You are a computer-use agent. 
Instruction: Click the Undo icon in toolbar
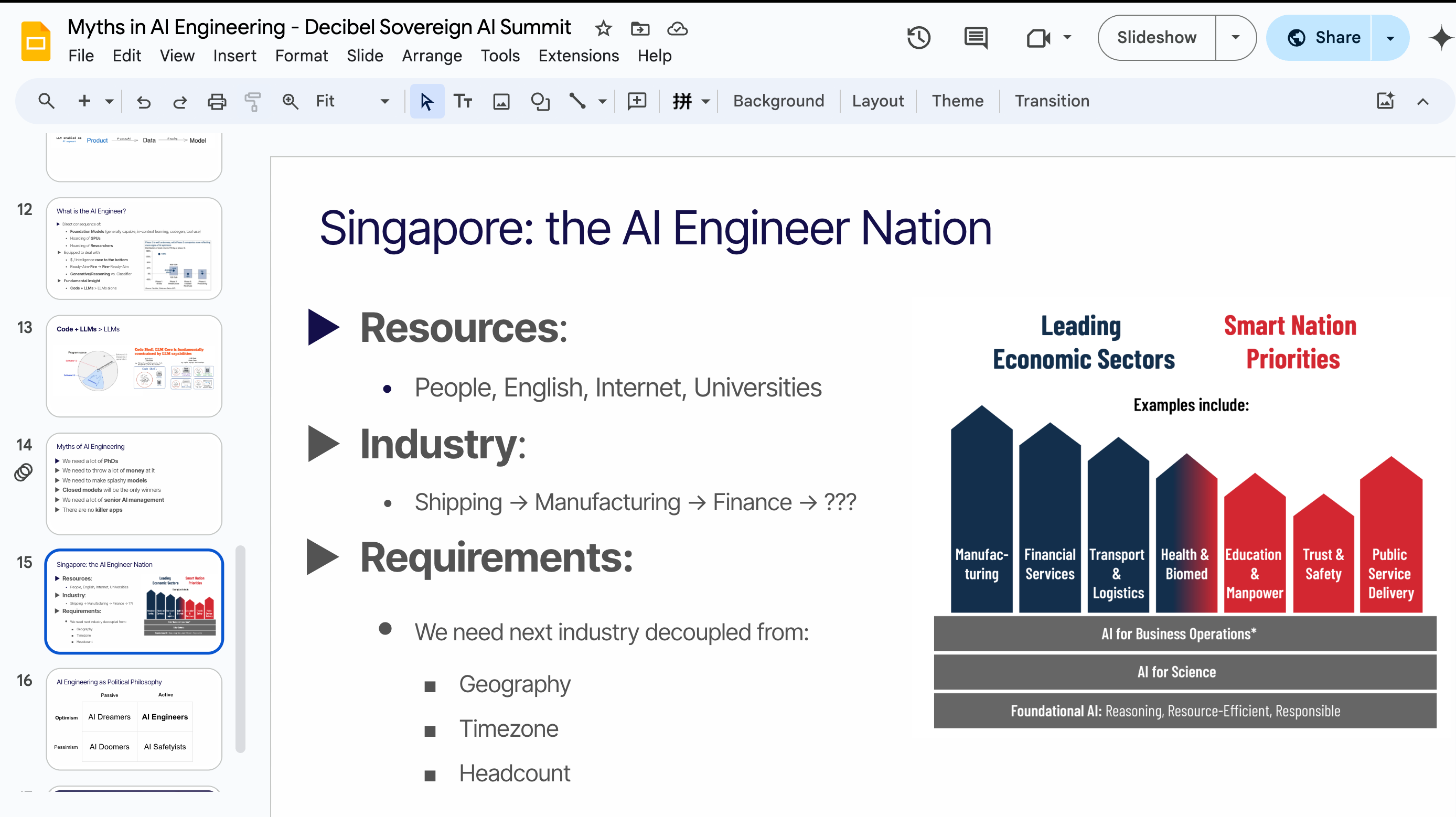pyautogui.click(x=144, y=101)
